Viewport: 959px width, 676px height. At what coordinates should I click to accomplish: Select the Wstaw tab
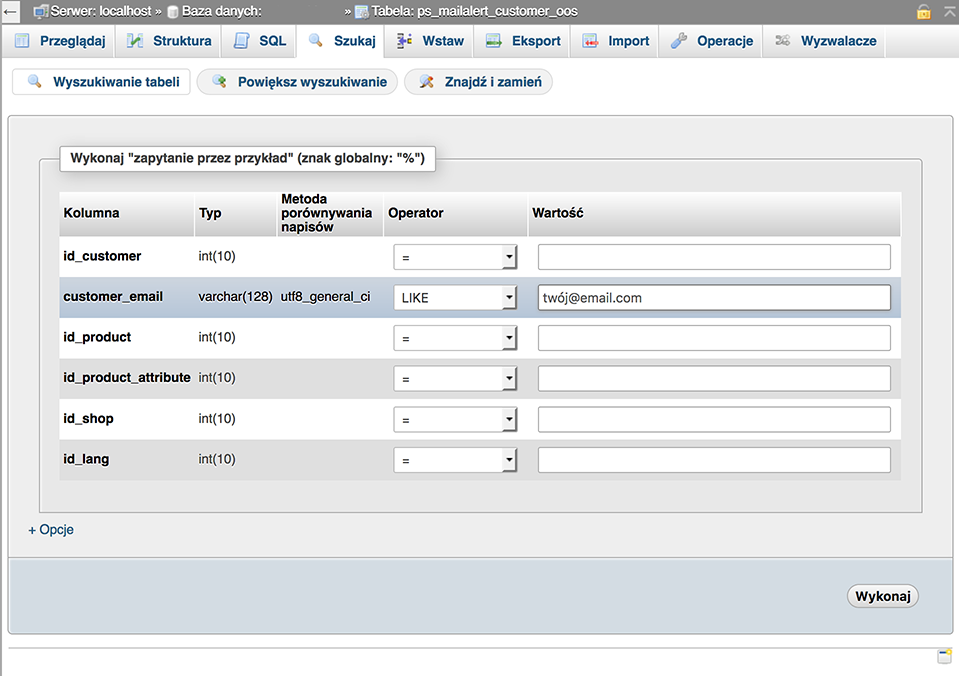pos(430,41)
